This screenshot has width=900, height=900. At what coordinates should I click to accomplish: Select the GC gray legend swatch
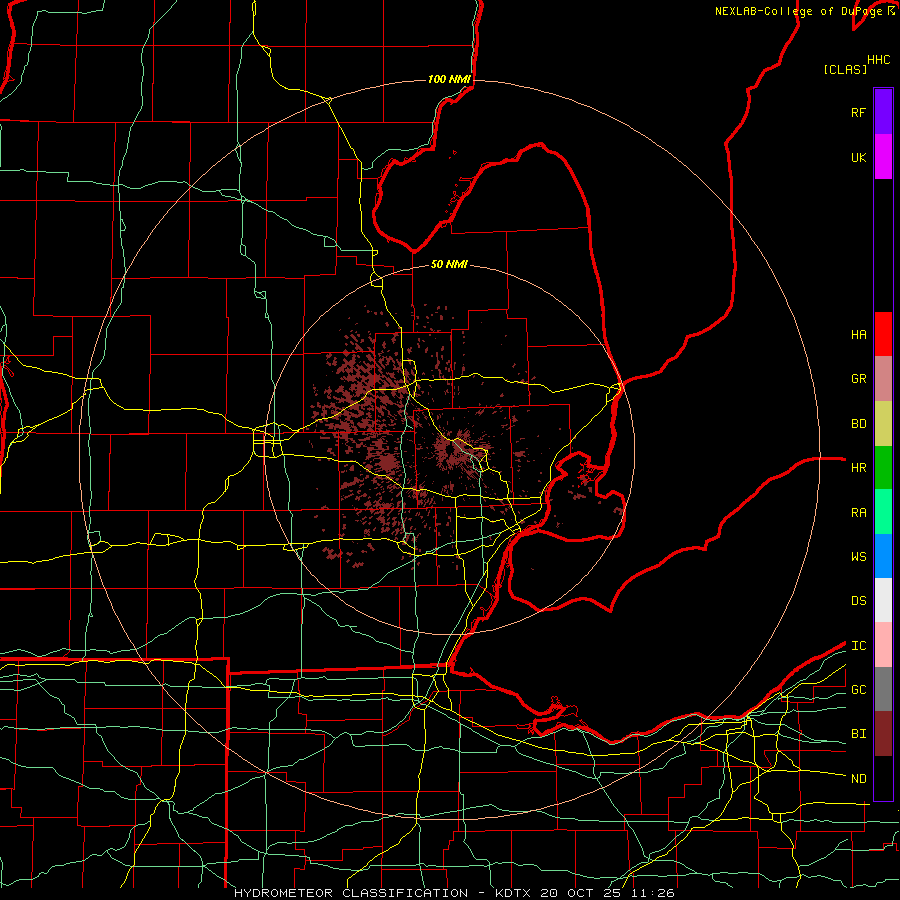click(x=883, y=689)
